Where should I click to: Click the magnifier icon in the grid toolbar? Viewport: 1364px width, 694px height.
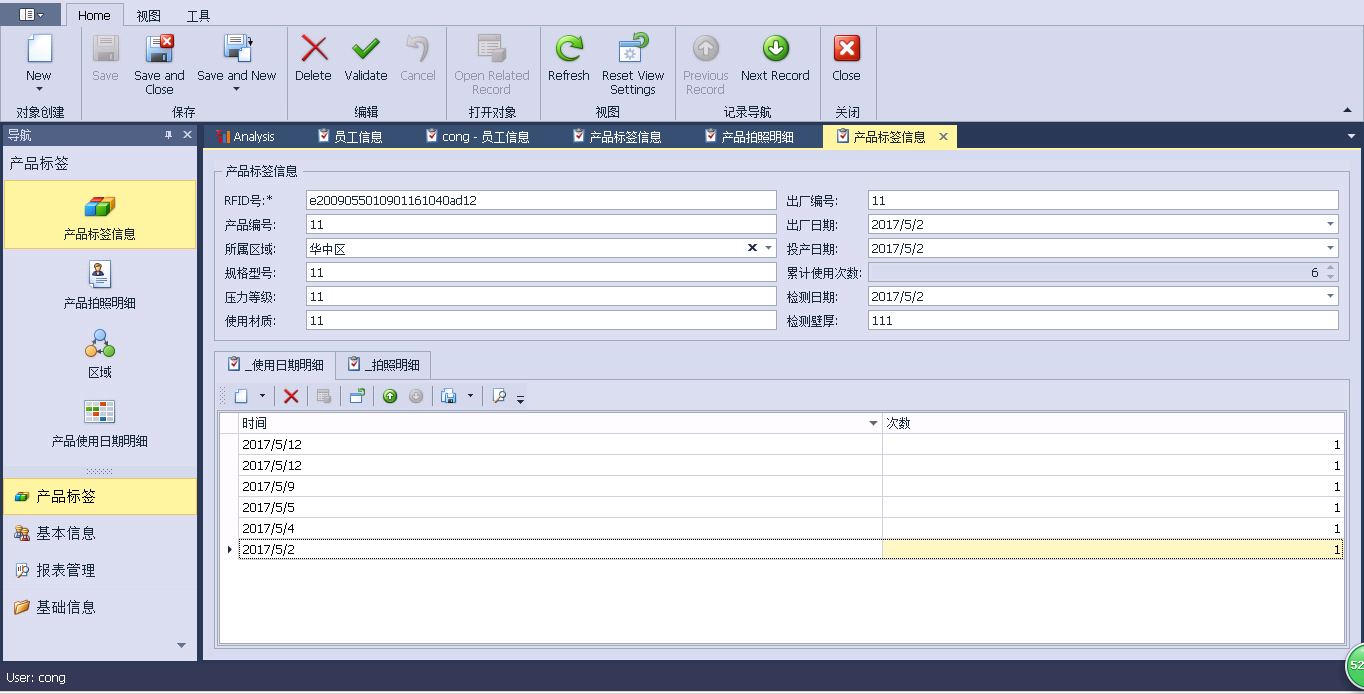pos(499,396)
